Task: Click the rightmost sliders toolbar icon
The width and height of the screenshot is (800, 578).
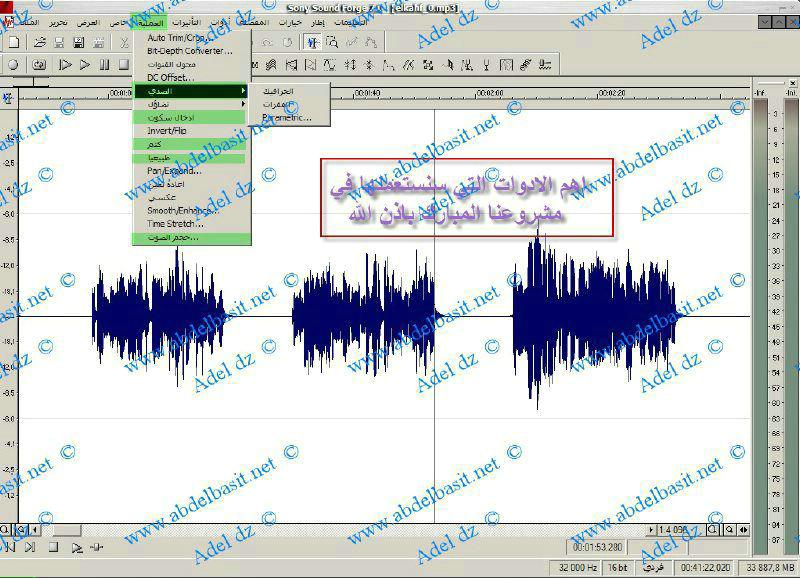Action: (545, 65)
